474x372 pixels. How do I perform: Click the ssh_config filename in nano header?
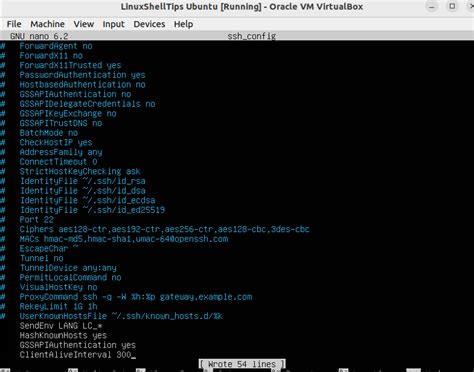tap(252, 36)
